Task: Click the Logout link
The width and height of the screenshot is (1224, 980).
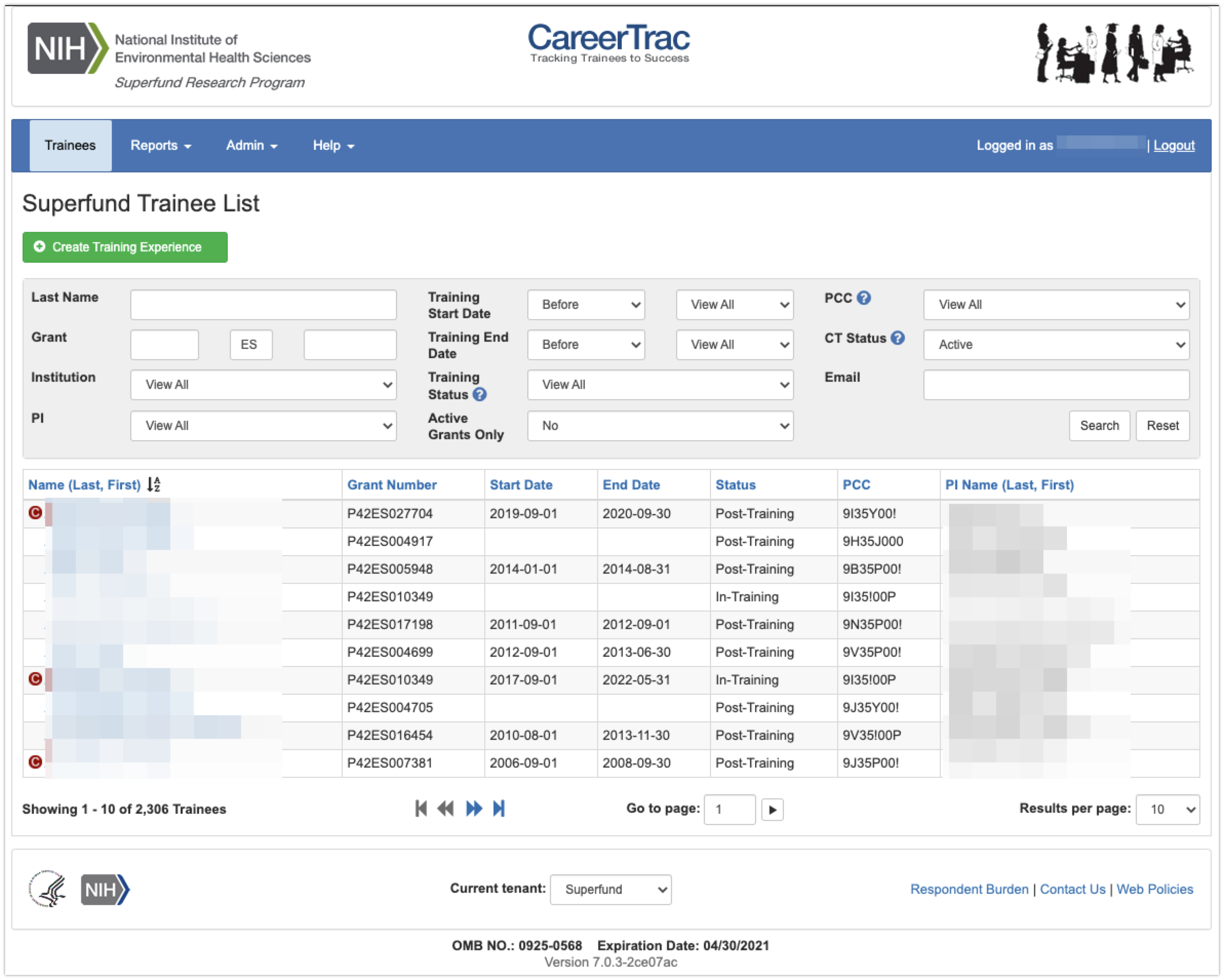Action: coord(1174,146)
